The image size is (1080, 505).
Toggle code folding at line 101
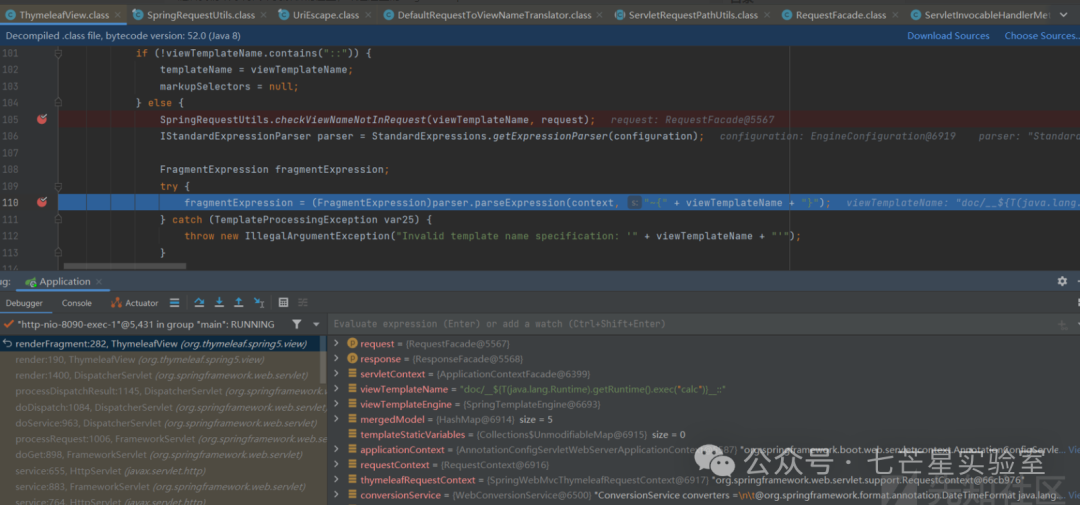click(x=59, y=53)
